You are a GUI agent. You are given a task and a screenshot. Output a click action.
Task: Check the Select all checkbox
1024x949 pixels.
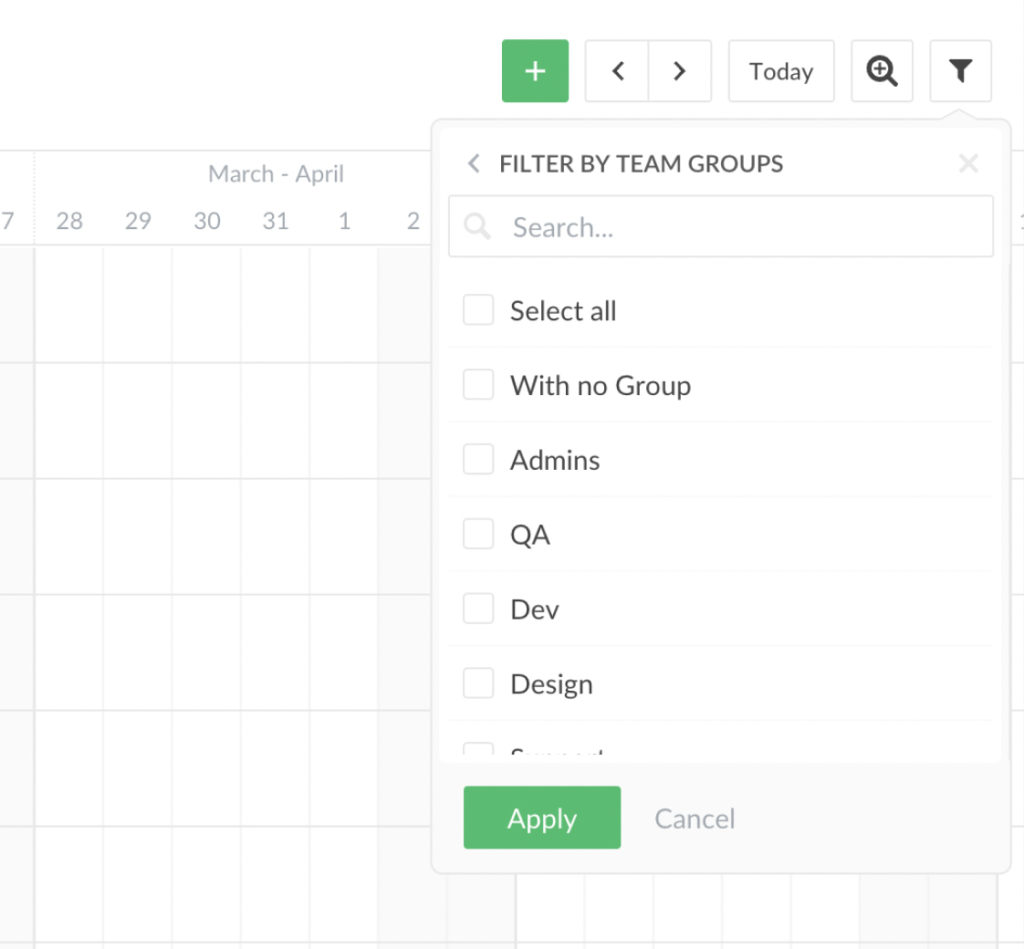pyautogui.click(x=478, y=310)
